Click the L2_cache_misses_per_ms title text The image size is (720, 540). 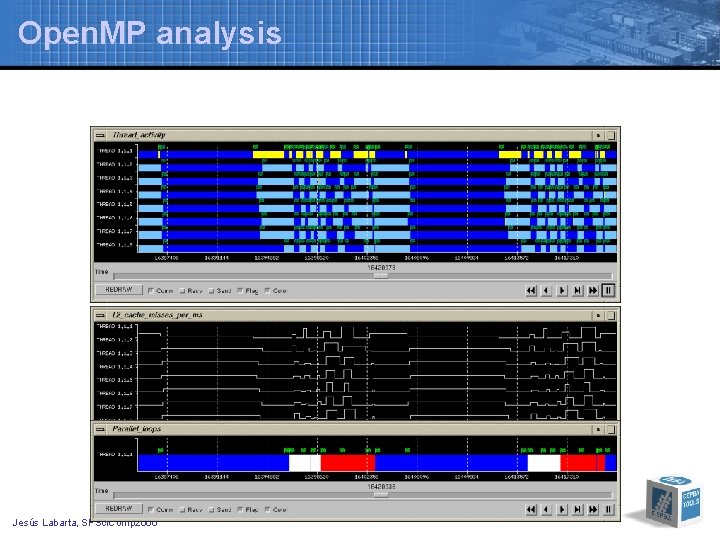click(157, 315)
